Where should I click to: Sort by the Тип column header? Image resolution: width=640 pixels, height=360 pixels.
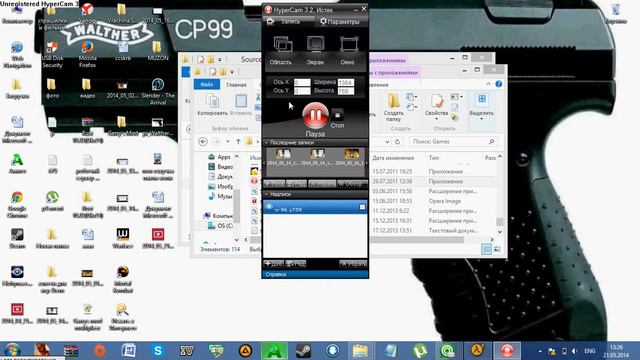pyautogui.click(x=433, y=158)
